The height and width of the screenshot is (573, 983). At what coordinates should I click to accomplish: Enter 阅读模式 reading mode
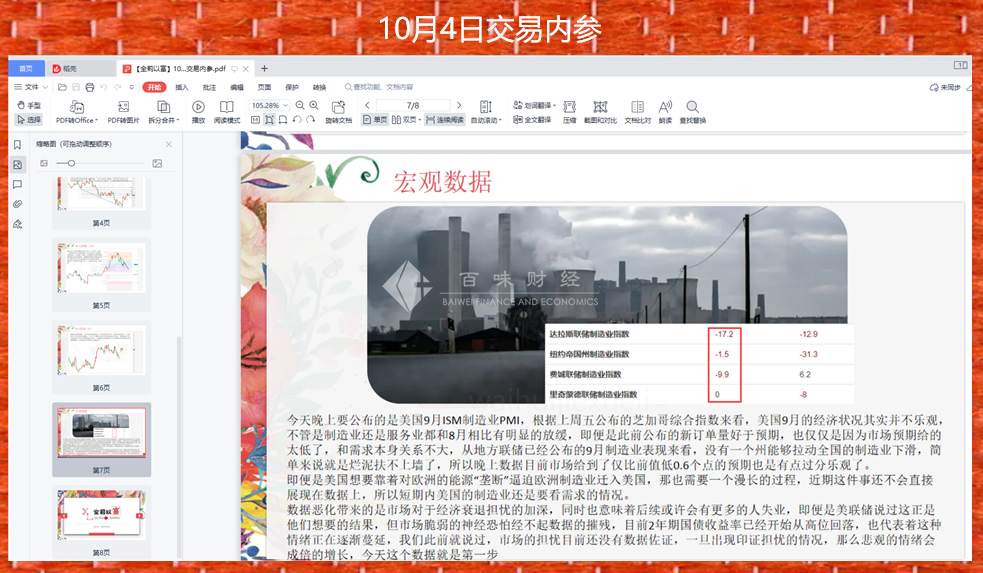click(226, 112)
